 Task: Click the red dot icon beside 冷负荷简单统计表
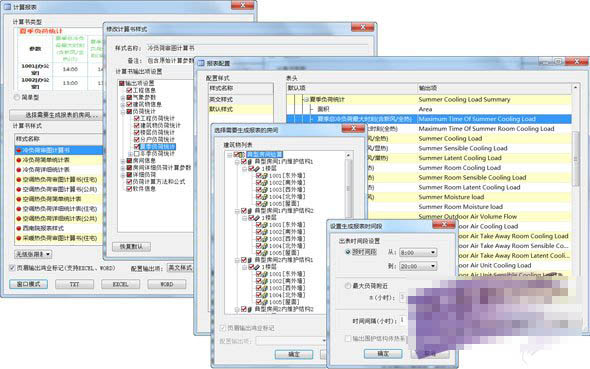[19, 160]
